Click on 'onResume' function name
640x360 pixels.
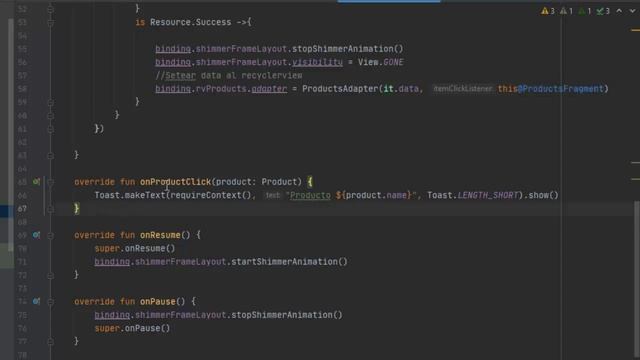pyautogui.click(x=160, y=235)
